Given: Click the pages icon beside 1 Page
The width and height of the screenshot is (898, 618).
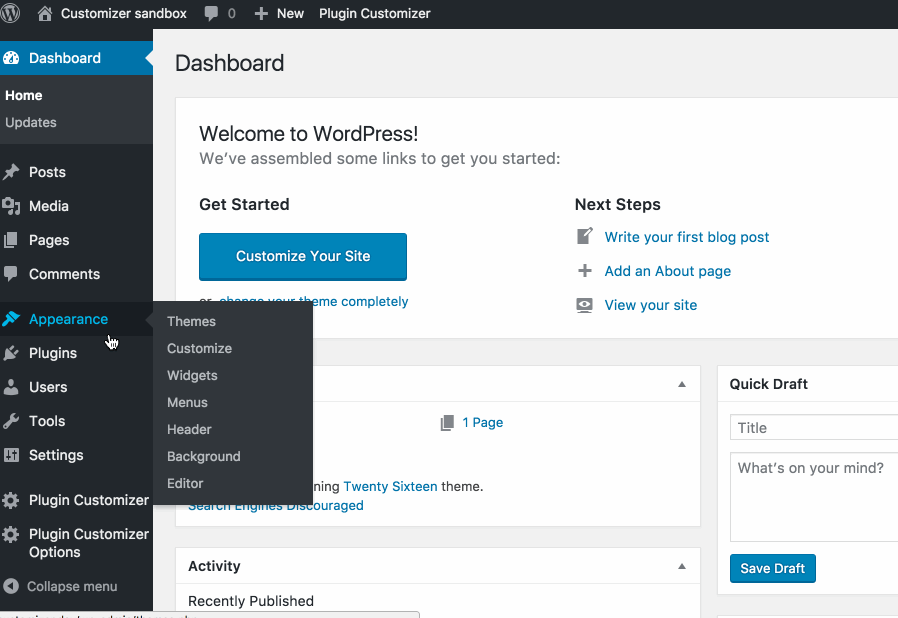Looking at the screenshot, I should point(447,423).
